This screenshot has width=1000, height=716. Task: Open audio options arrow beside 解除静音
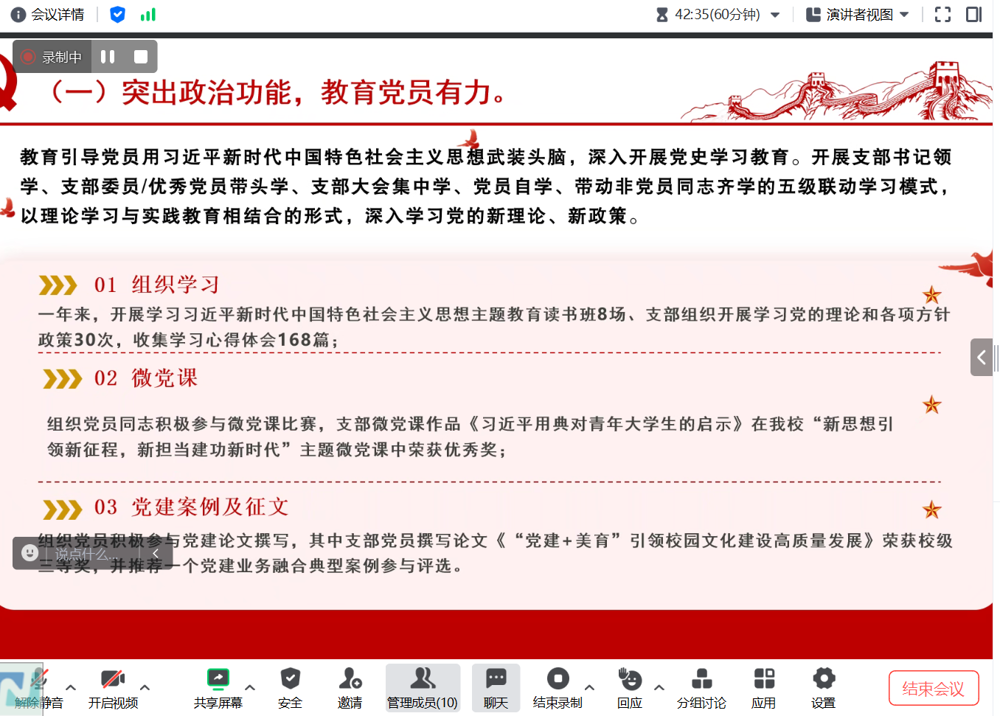pos(70,688)
